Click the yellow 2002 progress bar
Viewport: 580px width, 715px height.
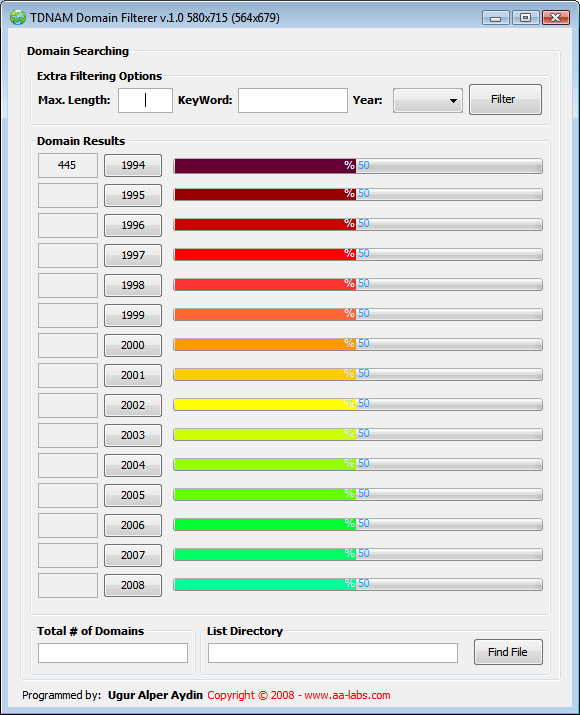click(x=358, y=404)
